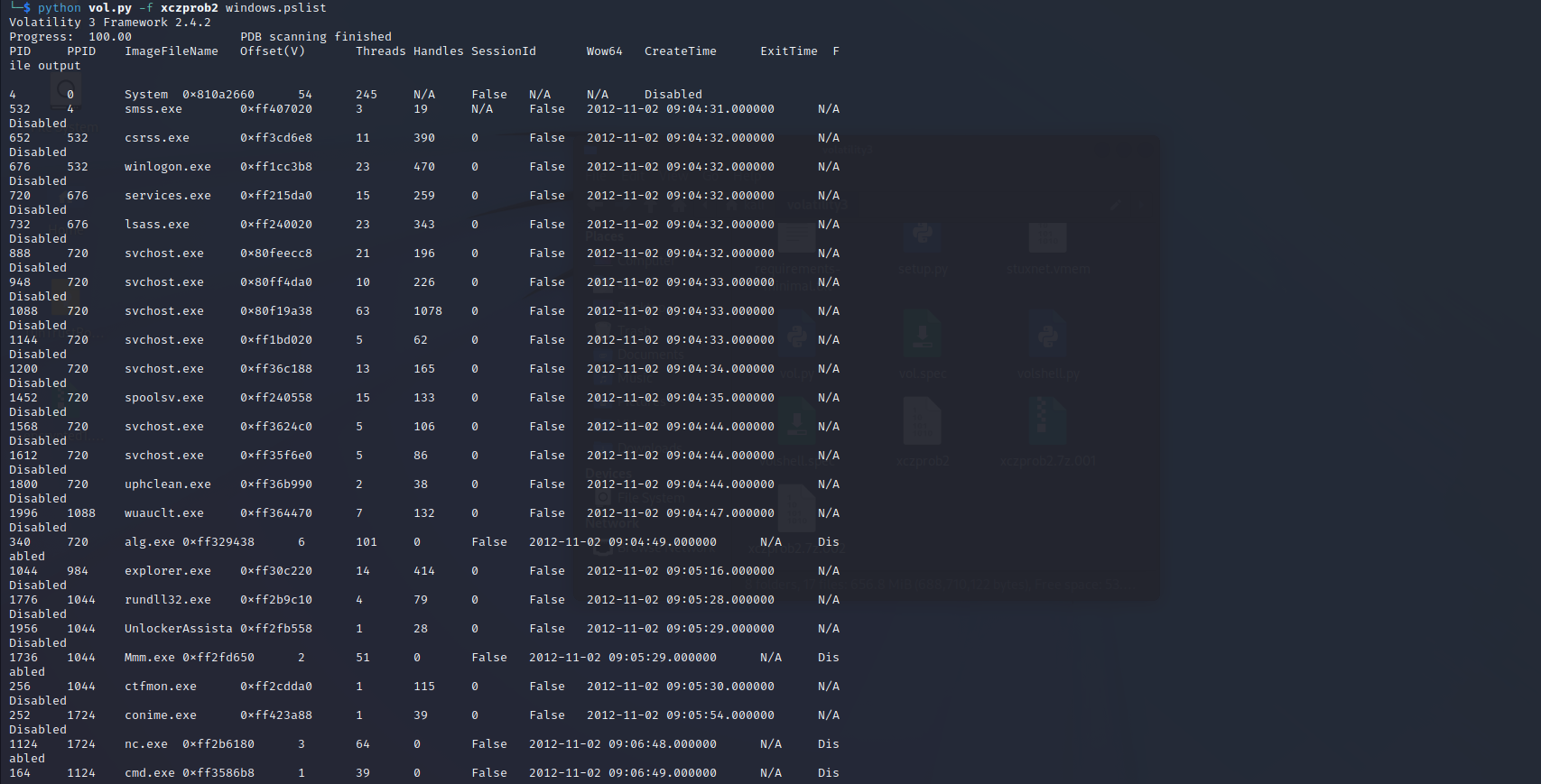Click 'Volatility 3 Framework 2.4.2' banner line
Viewport: 1541px width, 784px height.
point(110,23)
